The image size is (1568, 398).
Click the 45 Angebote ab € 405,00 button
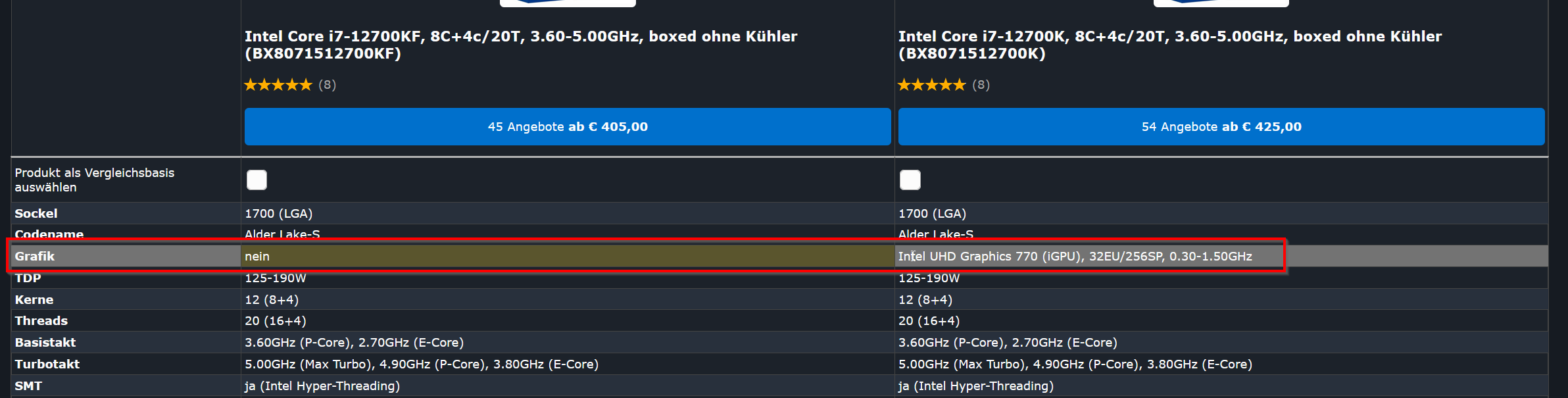coord(568,126)
